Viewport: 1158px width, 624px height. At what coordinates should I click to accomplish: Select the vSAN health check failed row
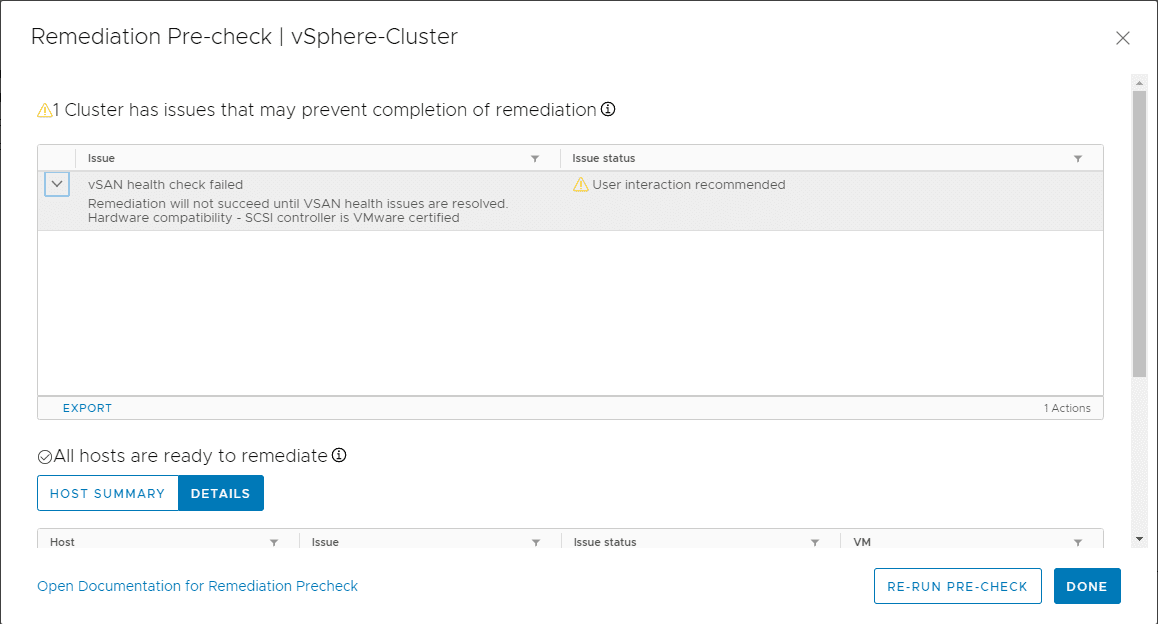tap(320, 201)
